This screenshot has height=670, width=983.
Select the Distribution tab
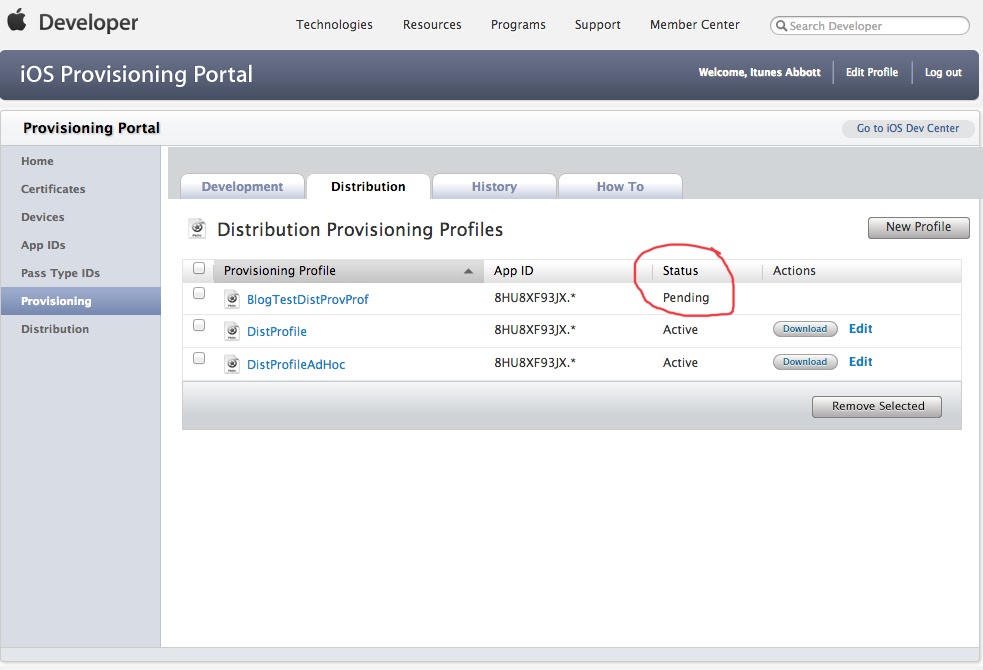[368, 186]
